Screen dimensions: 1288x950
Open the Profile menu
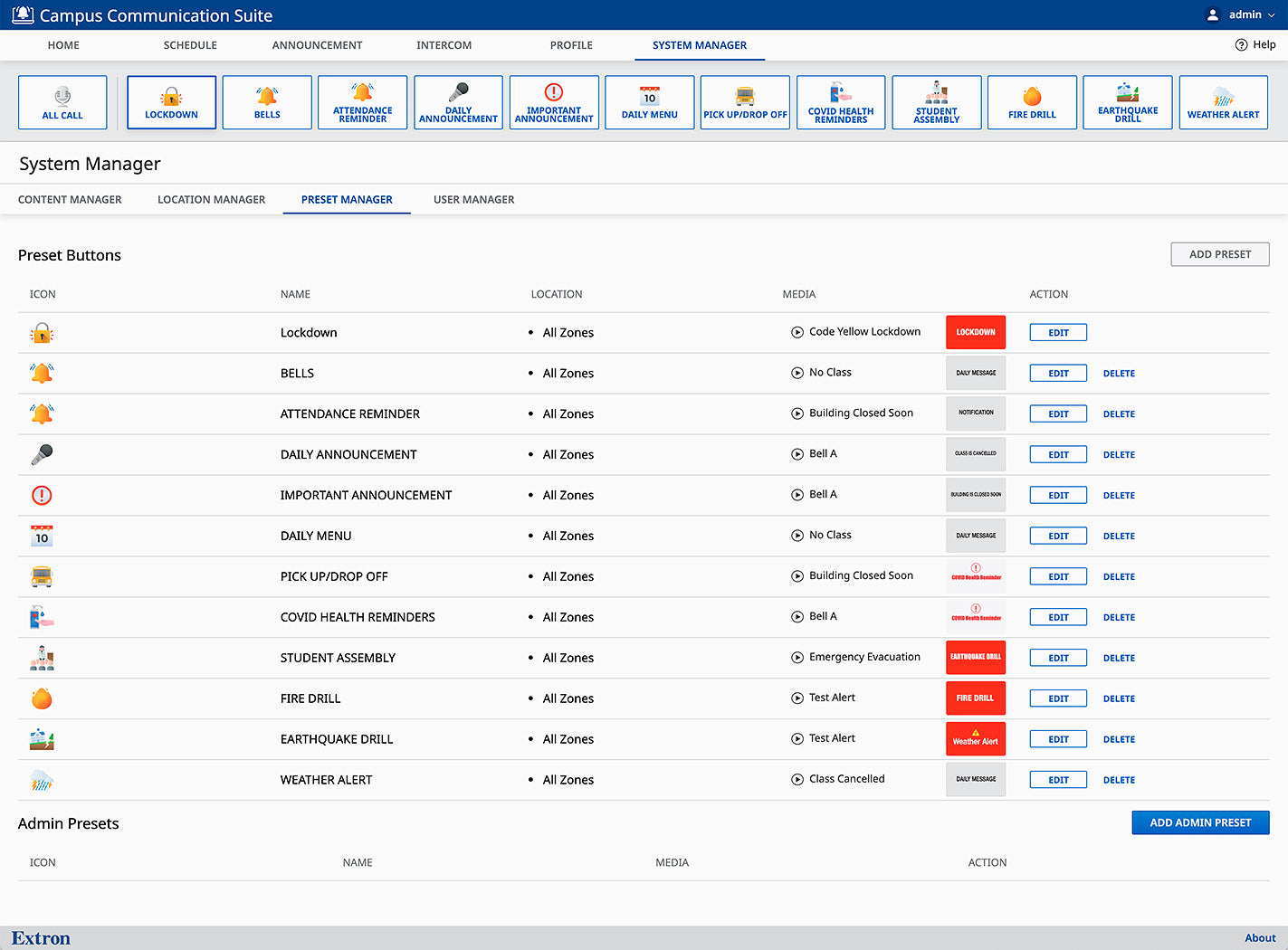pyautogui.click(x=571, y=45)
